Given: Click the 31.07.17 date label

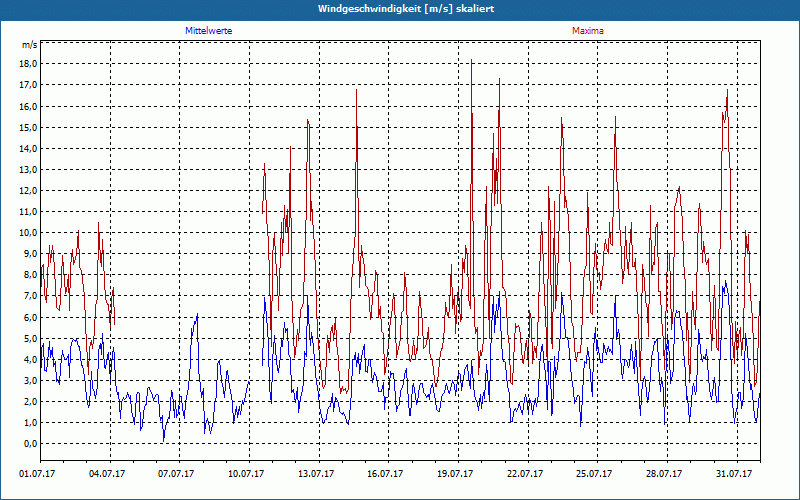Looking at the screenshot, I should point(734,474).
